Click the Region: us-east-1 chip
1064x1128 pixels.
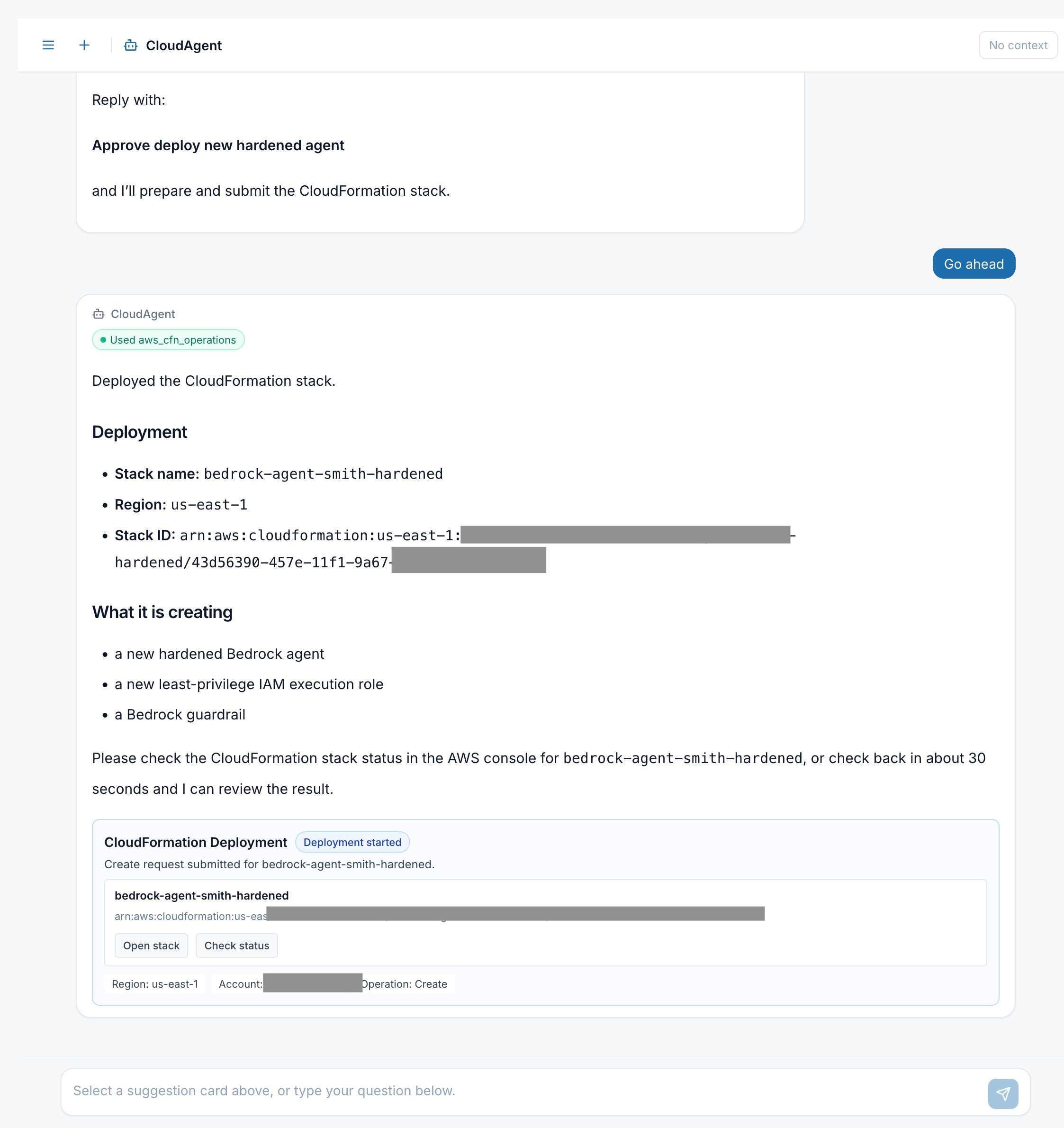point(155,984)
